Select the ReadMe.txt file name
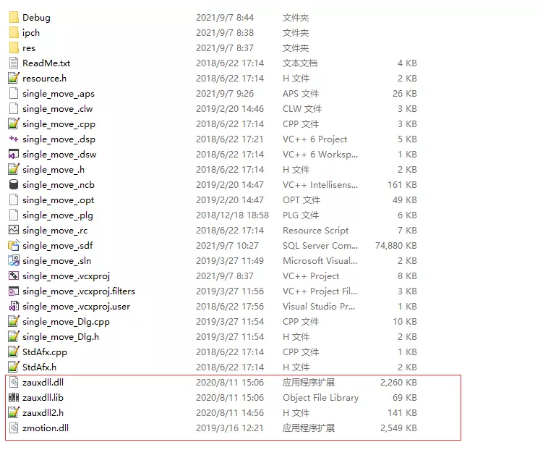Viewport: 541px width, 454px height. pyautogui.click(x=46, y=63)
